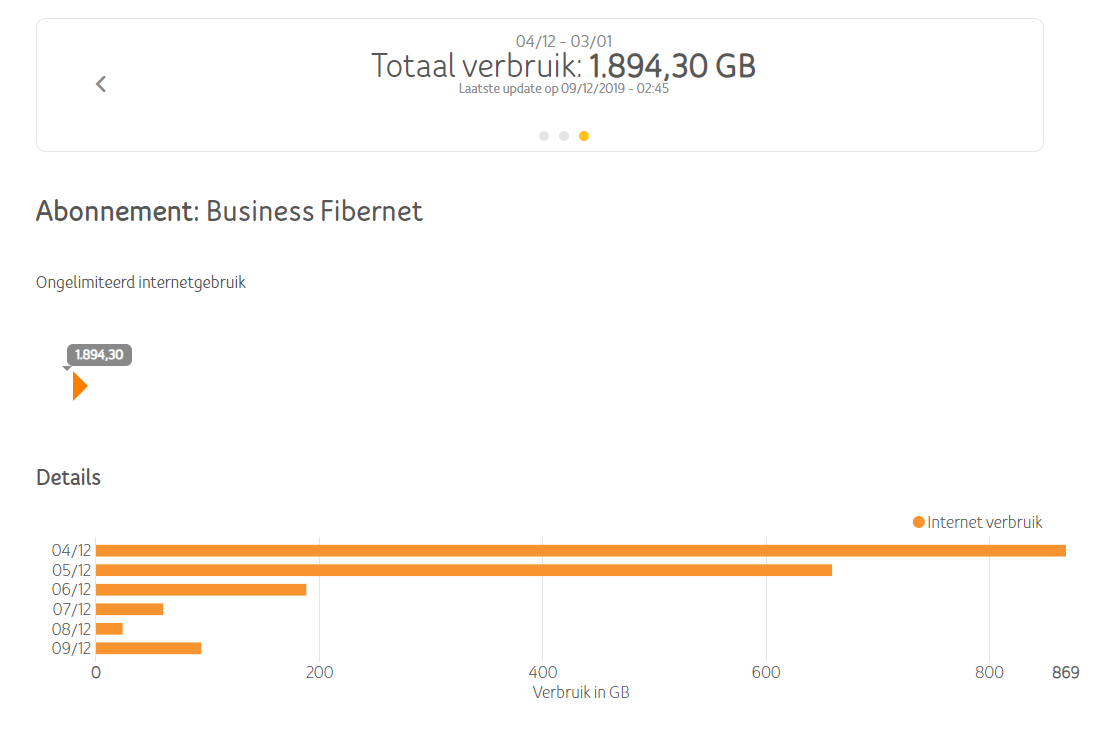Toggle the orange Internet verbruik legend dot
The width and height of the screenshot is (1105, 745).
point(919,522)
